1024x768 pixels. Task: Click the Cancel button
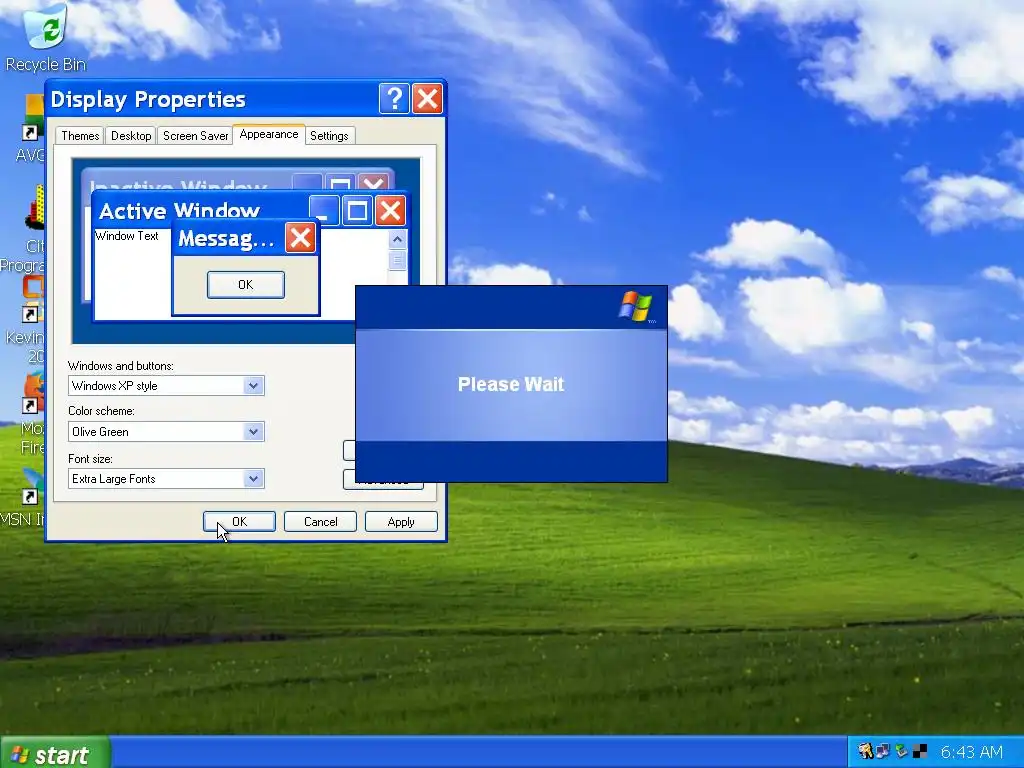coord(320,521)
